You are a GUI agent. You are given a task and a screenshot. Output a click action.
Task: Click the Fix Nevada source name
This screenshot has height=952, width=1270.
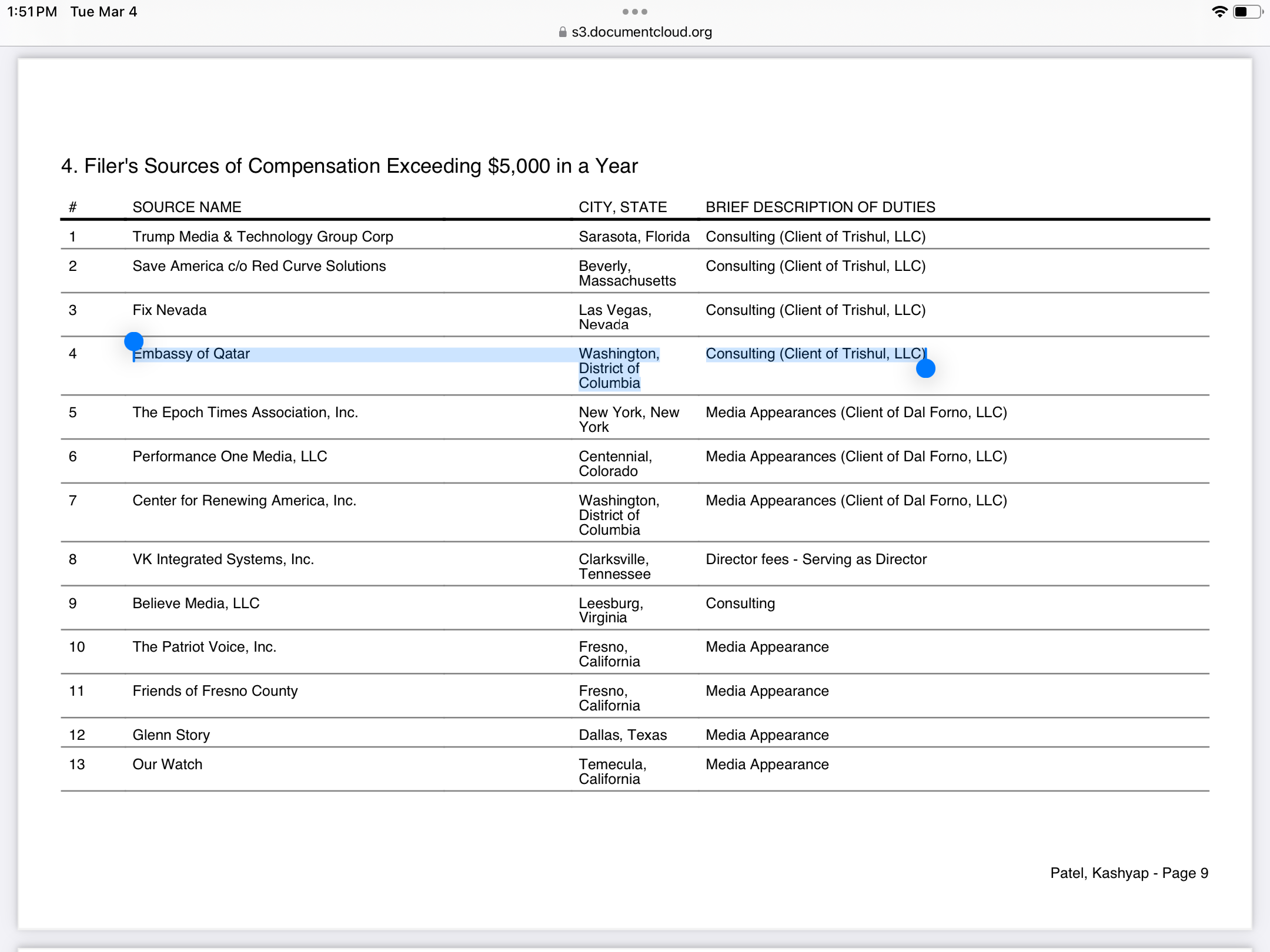(169, 310)
